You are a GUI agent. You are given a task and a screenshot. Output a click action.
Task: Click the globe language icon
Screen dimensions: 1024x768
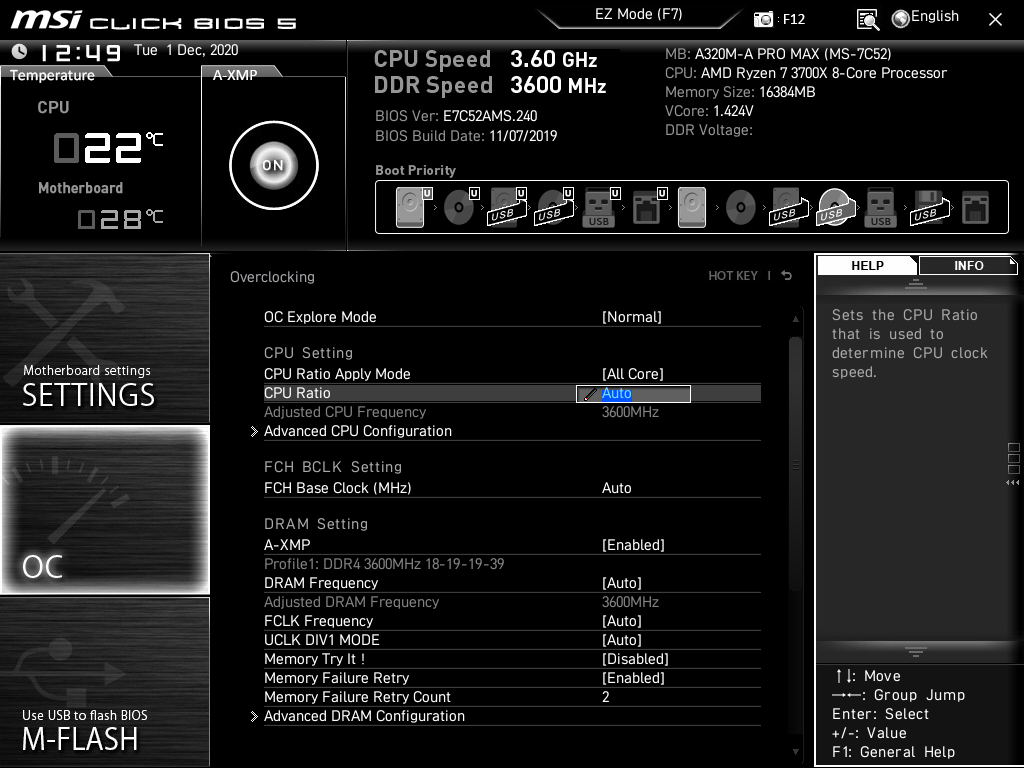point(901,19)
